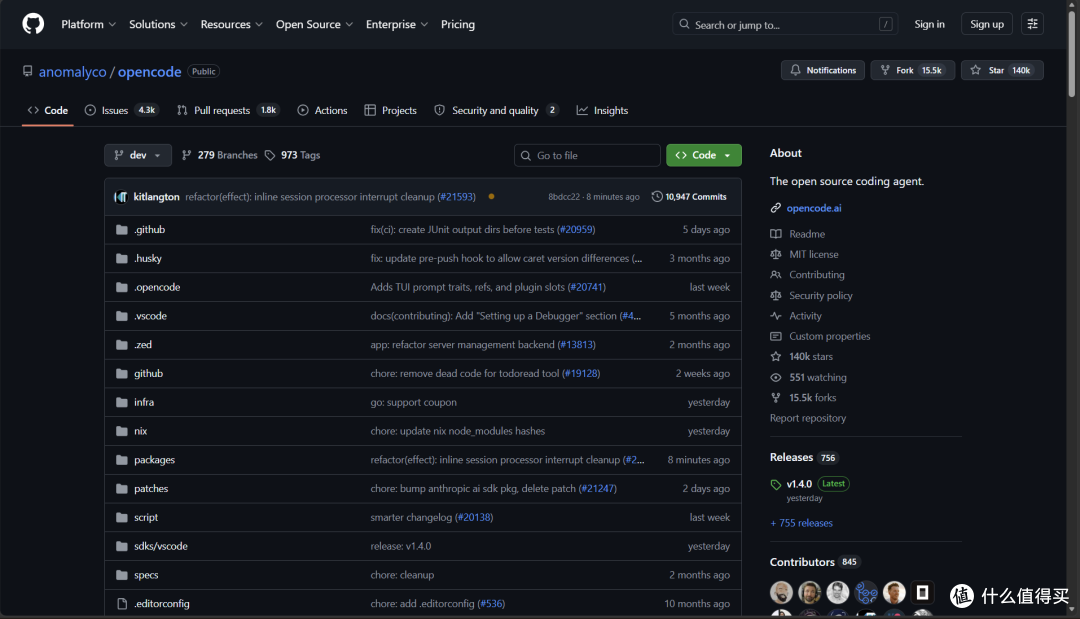
Task: Expand the Solutions menu
Action: 158,24
